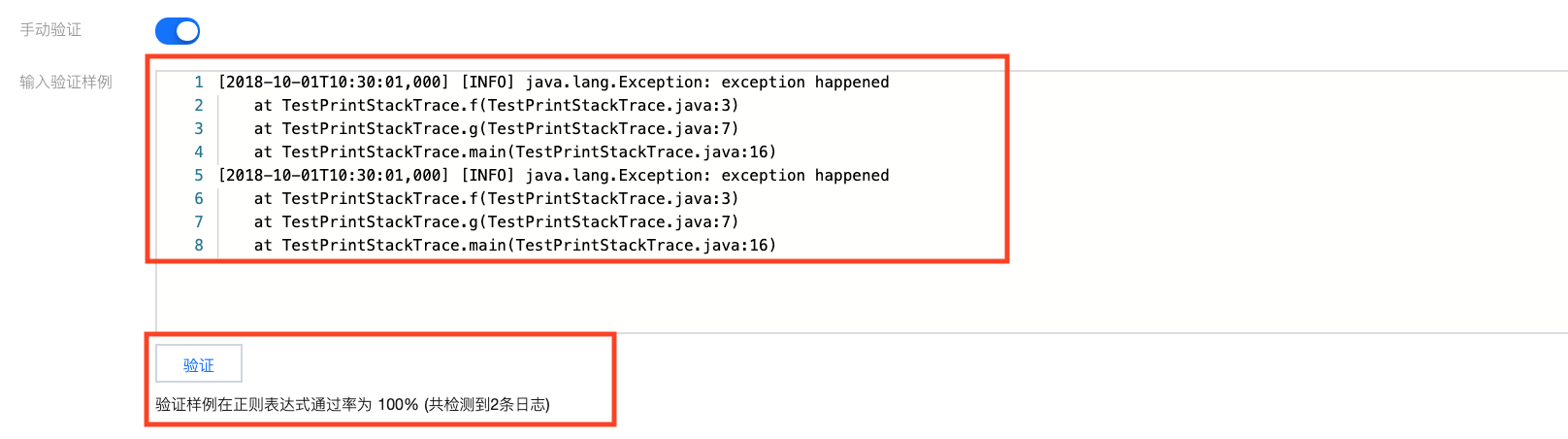Viewport: 1568px width, 439px height.
Task: Click line 3 TestPrintStackTrace.g stack text
Action: (495, 129)
